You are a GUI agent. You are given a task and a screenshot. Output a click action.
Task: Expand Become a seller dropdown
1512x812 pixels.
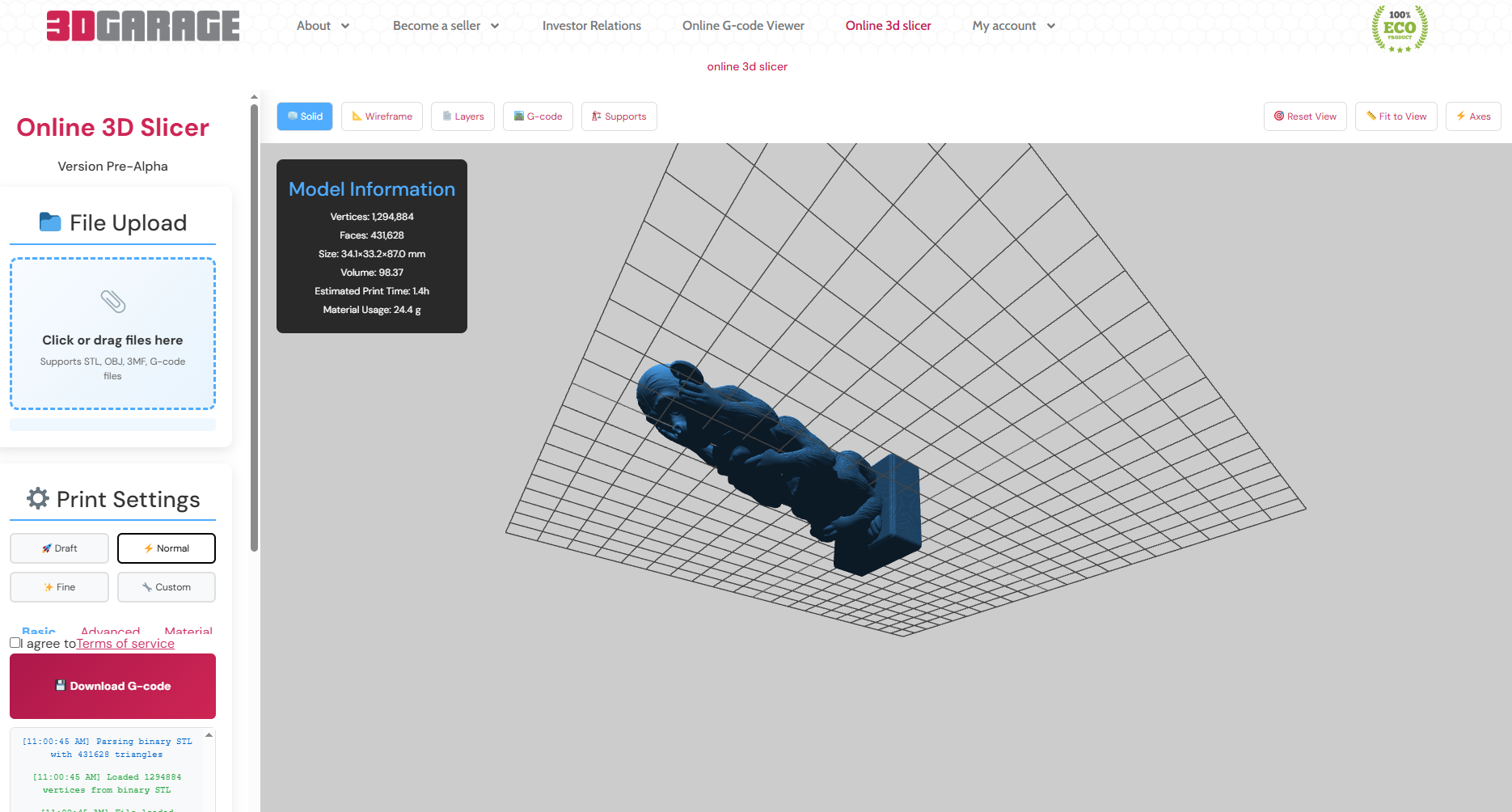pos(446,26)
